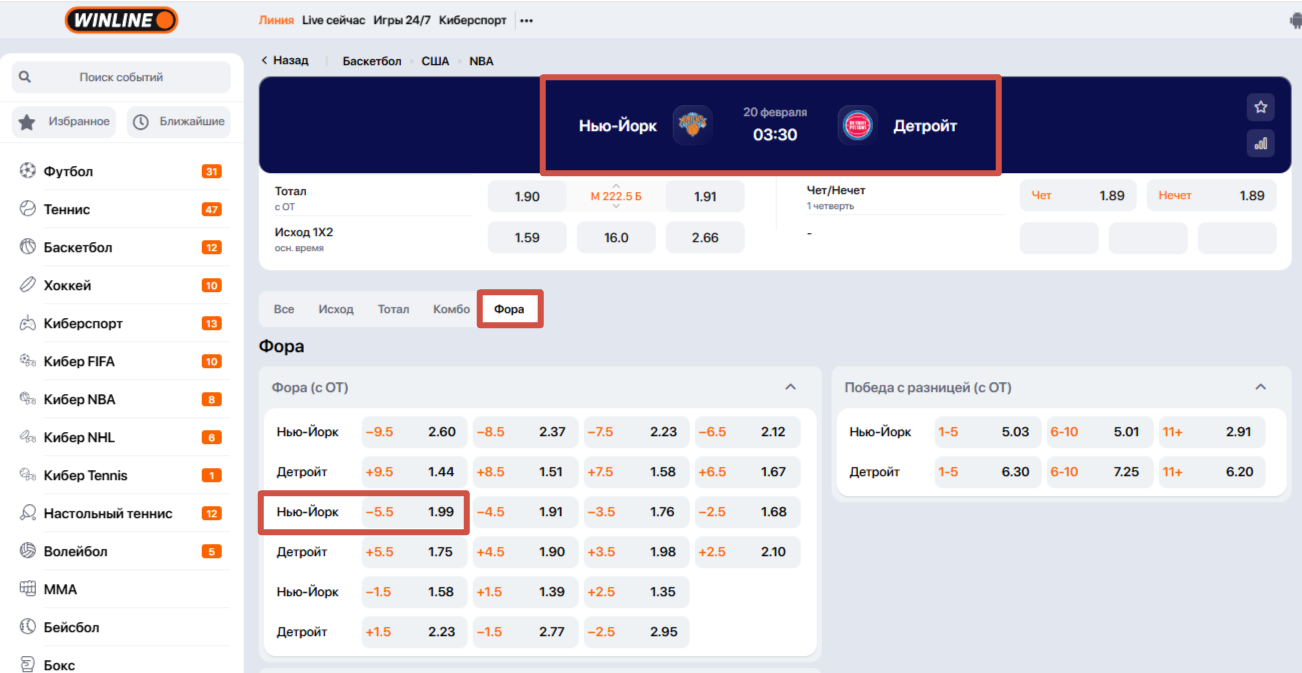Viewport: 1302px width, 673px height.
Task: Switch to the Все tab
Action: pyautogui.click(x=284, y=309)
